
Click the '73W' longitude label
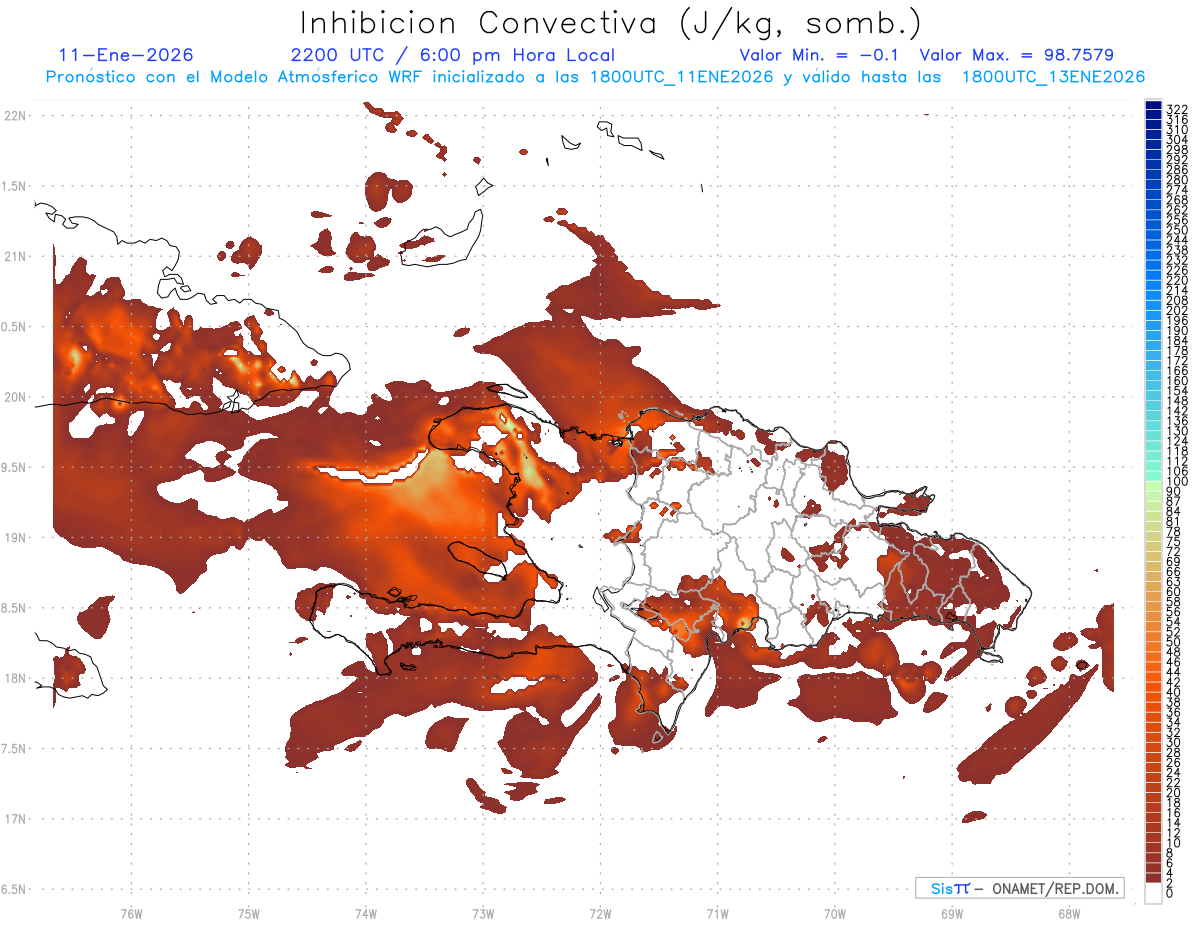coord(483,913)
